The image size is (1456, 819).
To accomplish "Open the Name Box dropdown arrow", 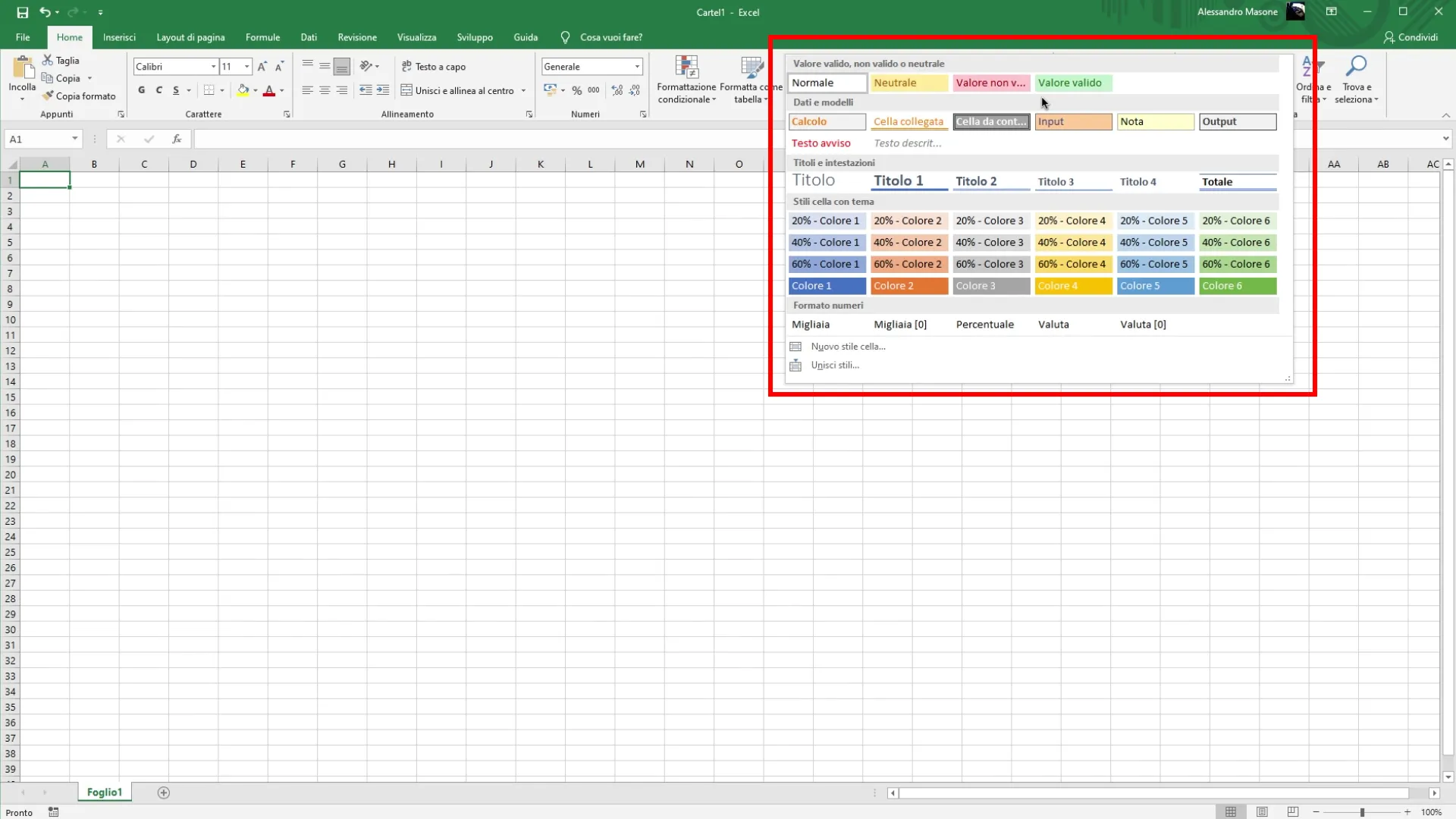I will pyautogui.click(x=74, y=139).
